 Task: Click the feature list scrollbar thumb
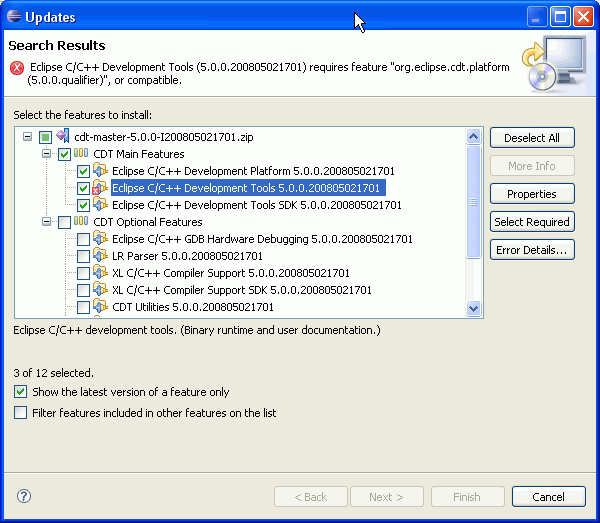click(x=473, y=202)
